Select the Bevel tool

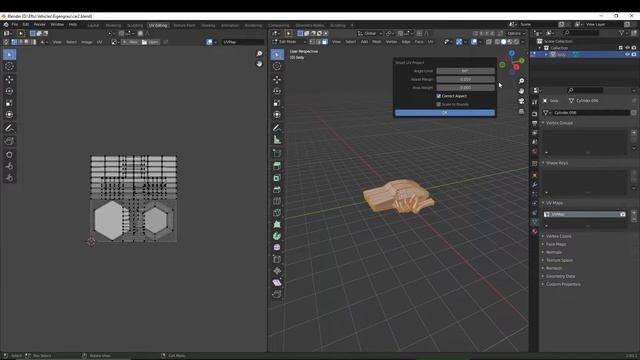coord(277,190)
